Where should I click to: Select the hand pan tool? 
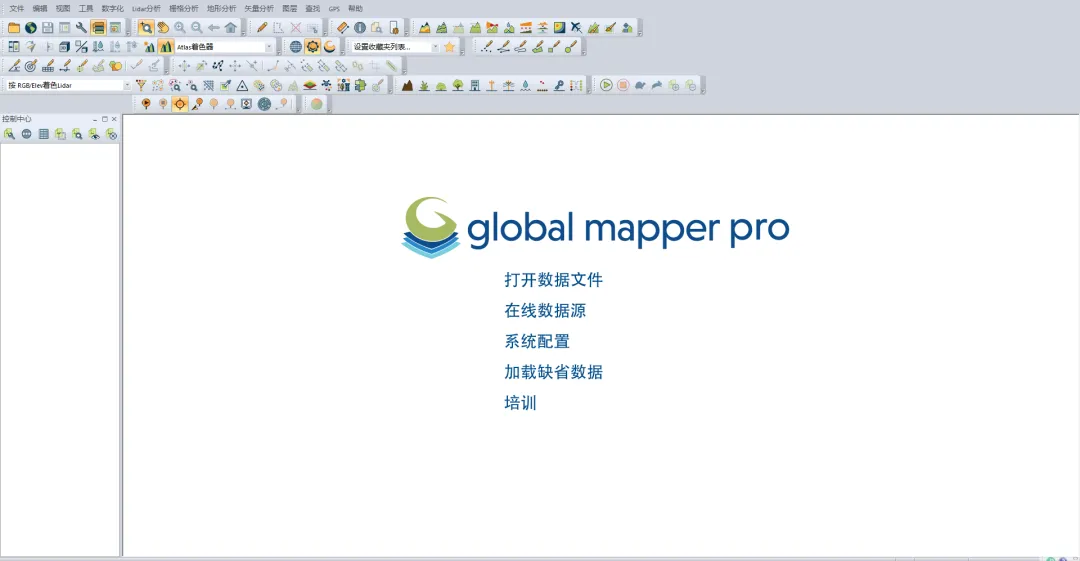click(163, 28)
